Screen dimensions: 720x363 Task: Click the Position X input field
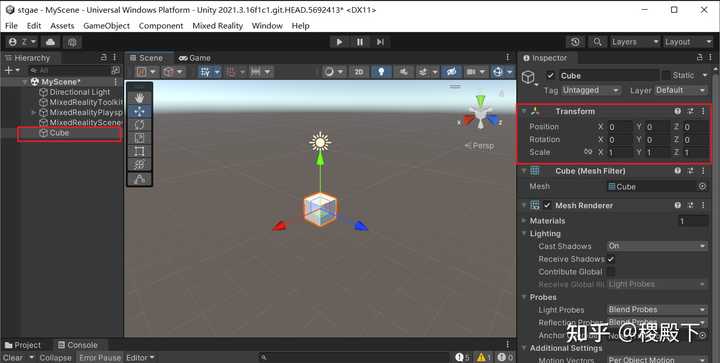620,127
